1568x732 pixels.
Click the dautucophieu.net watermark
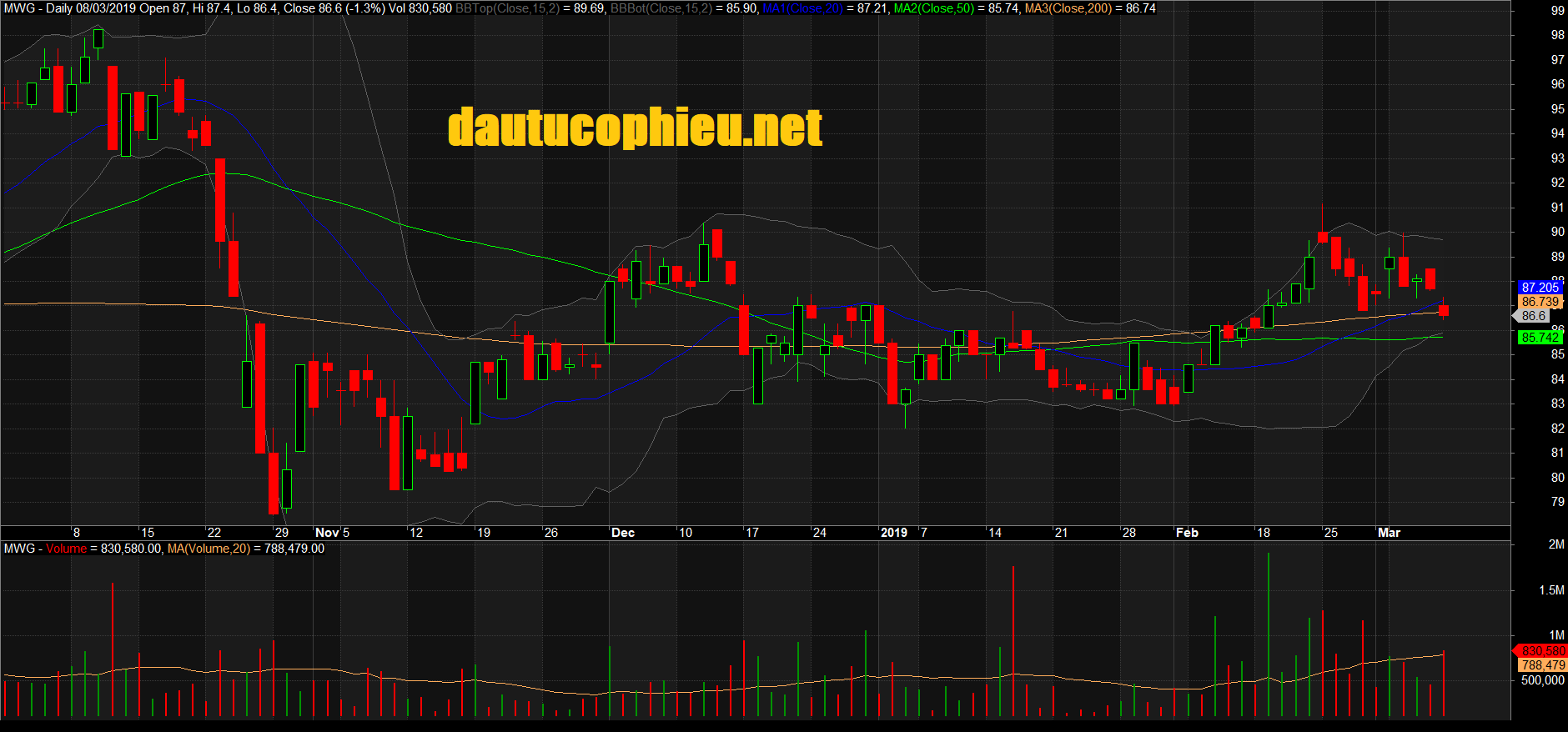(x=635, y=128)
